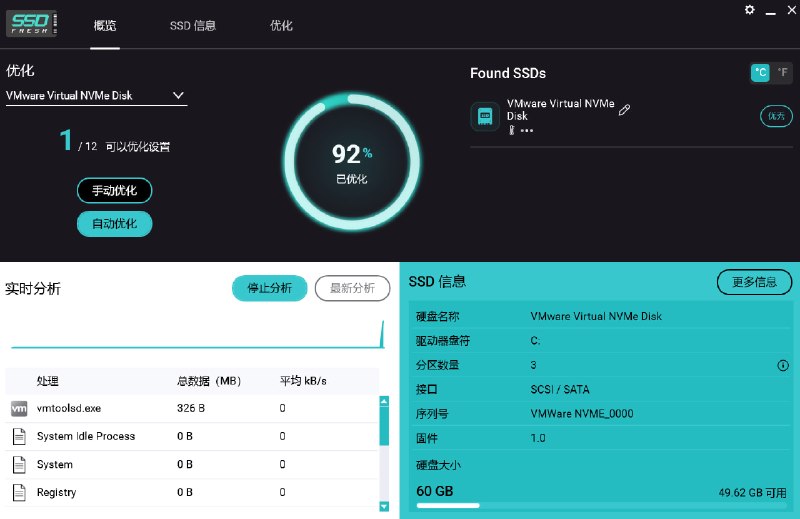800x519 pixels.
Task: Close the SSD Fresh window
Action: coord(792,10)
